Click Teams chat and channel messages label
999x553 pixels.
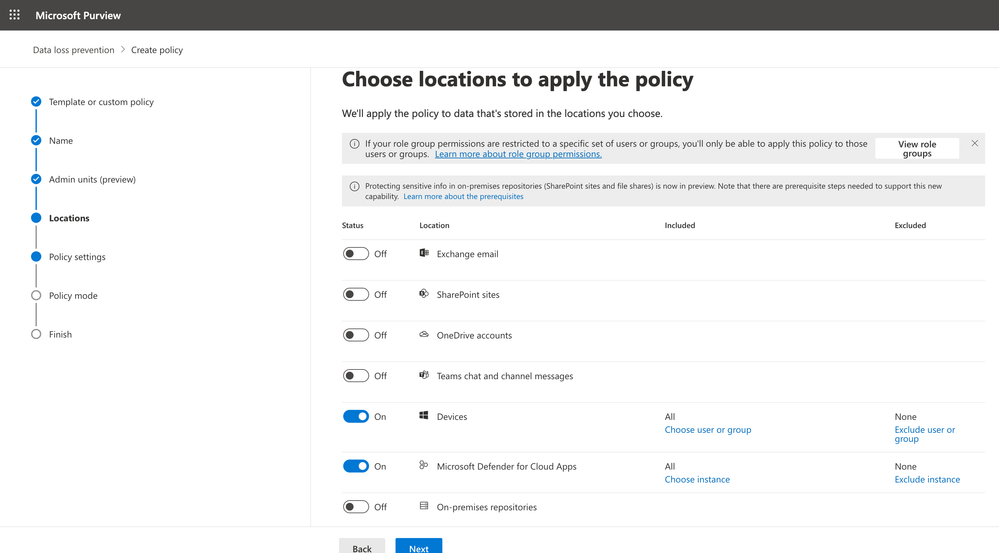pos(505,377)
